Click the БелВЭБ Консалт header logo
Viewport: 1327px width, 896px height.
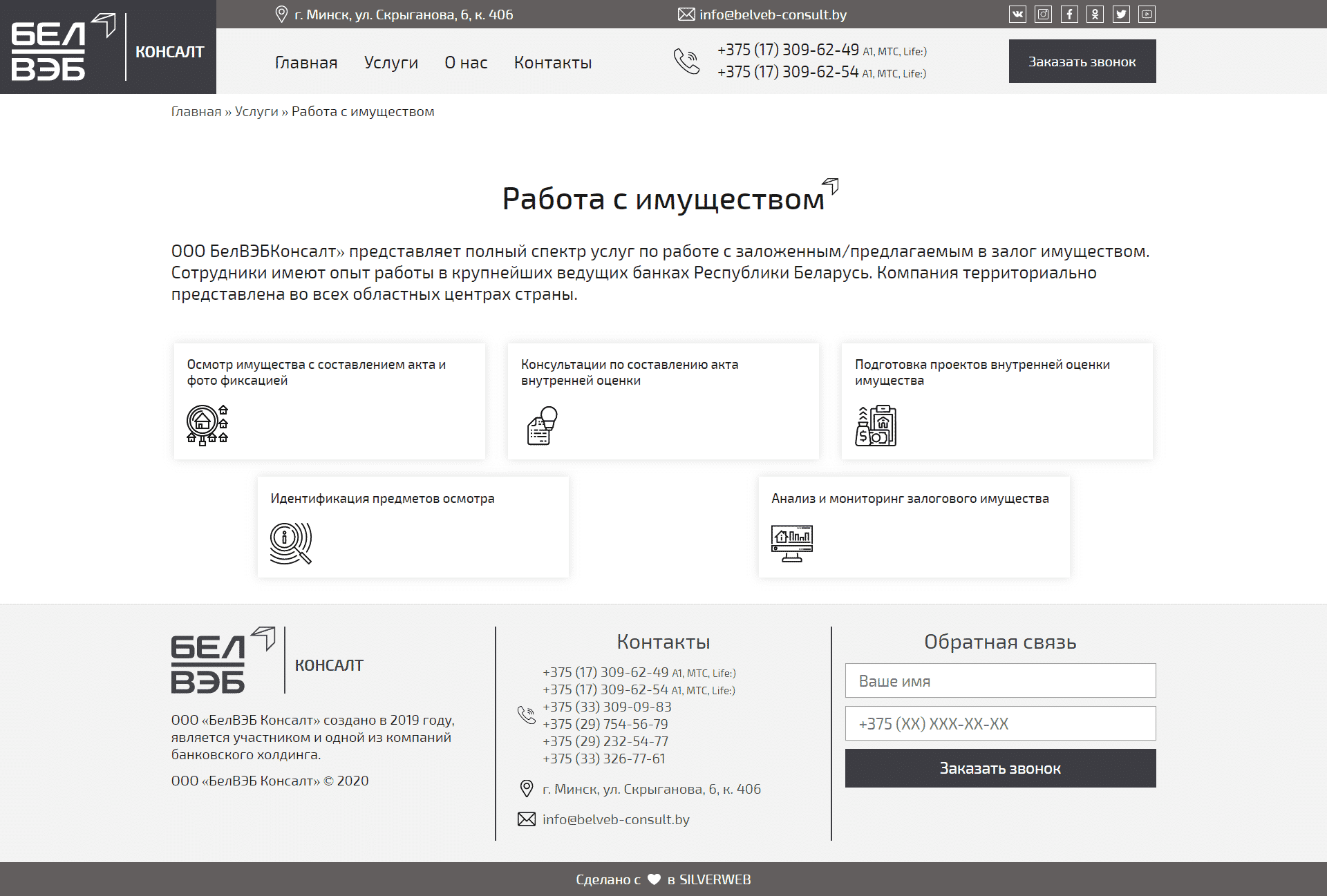(108, 47)
